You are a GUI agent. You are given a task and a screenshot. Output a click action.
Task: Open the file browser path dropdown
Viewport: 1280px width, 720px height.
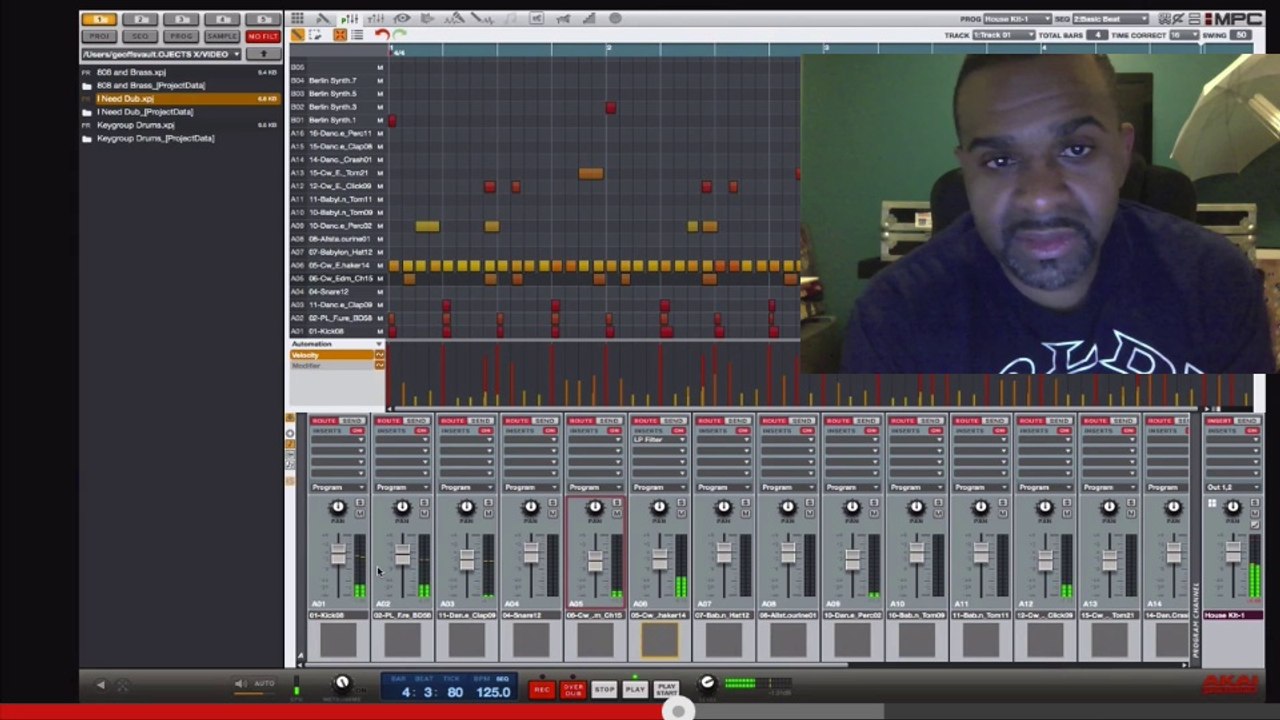[x=162, y=54]
